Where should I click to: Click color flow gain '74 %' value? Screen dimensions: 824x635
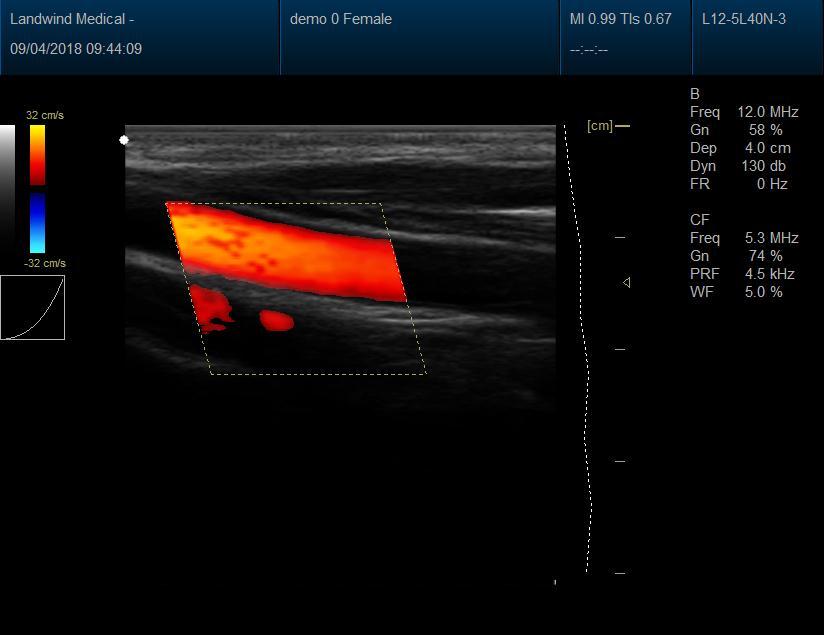point(766,256)
